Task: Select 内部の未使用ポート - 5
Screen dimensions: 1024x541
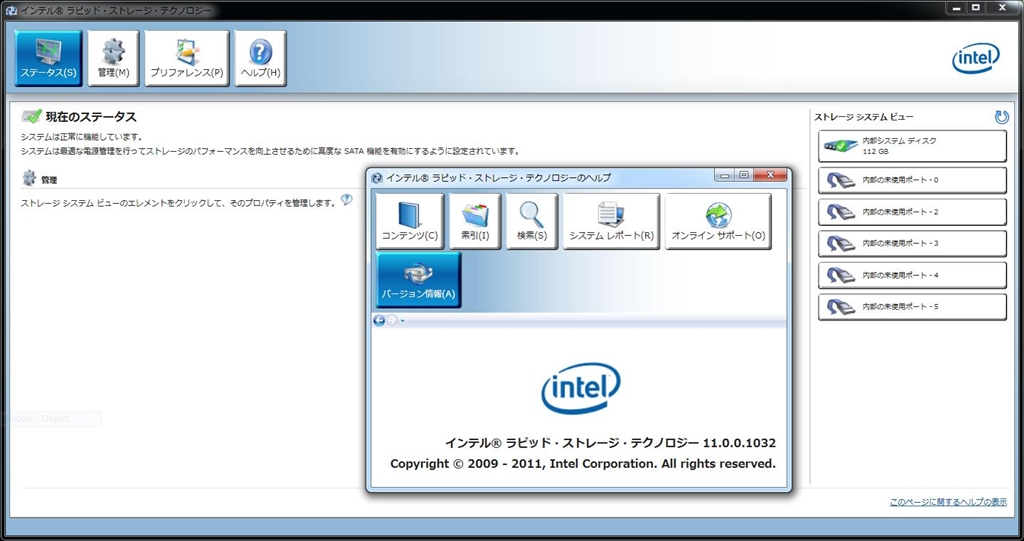Action: pyautogui.click(x=912, y=306)
